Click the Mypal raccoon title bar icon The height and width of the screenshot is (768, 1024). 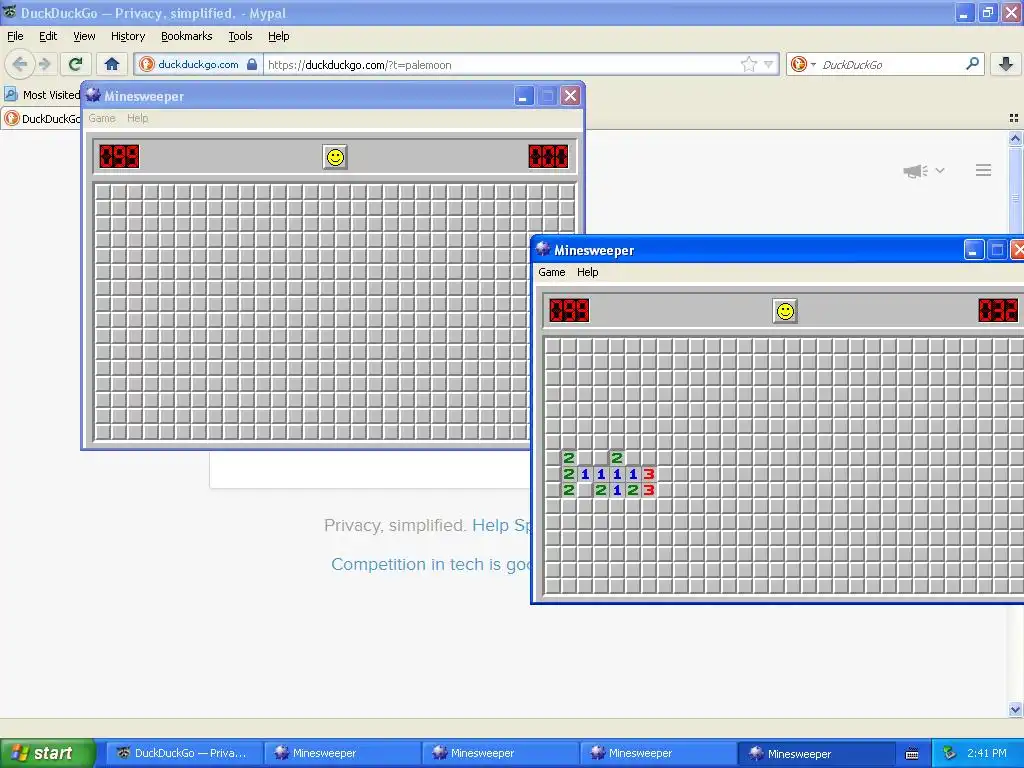[9, 12]
